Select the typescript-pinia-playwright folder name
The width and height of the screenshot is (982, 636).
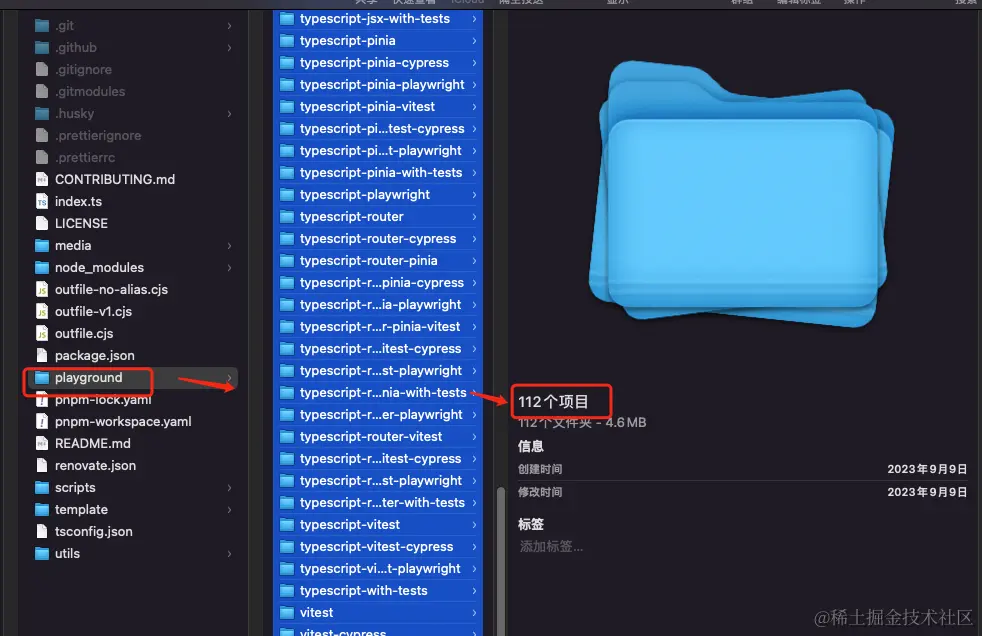(x=382, y=85)
